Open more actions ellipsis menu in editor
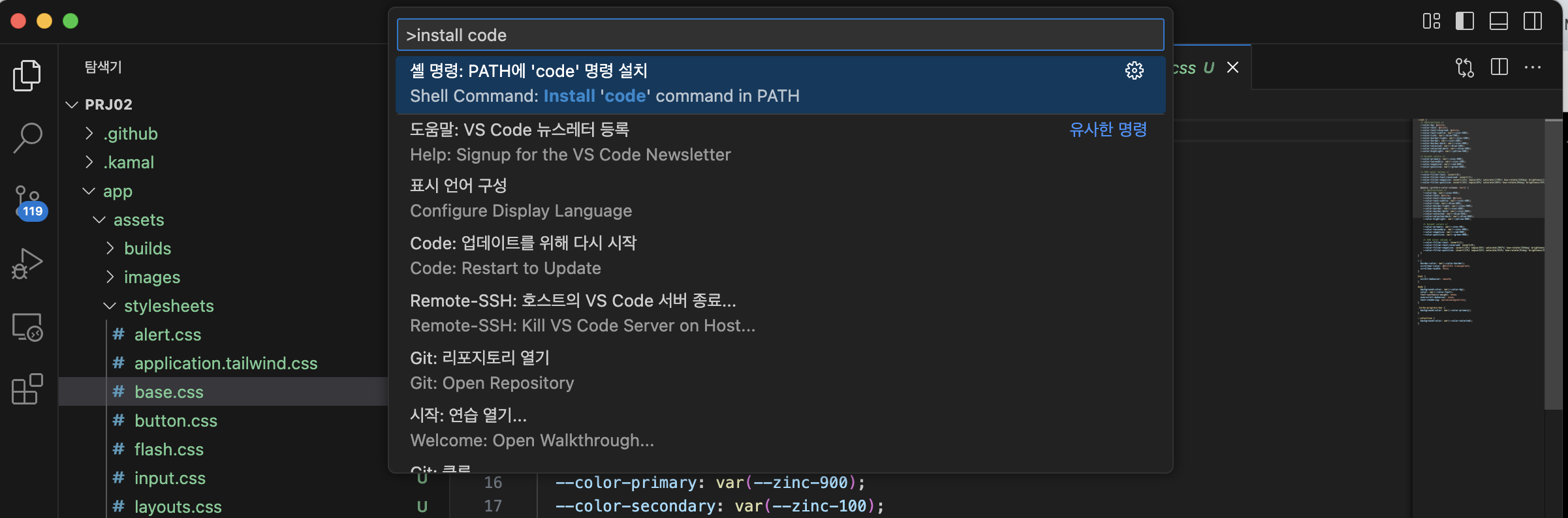Image resolution: width=1568 pixels, height=518 pixels. coord(1533,67)
